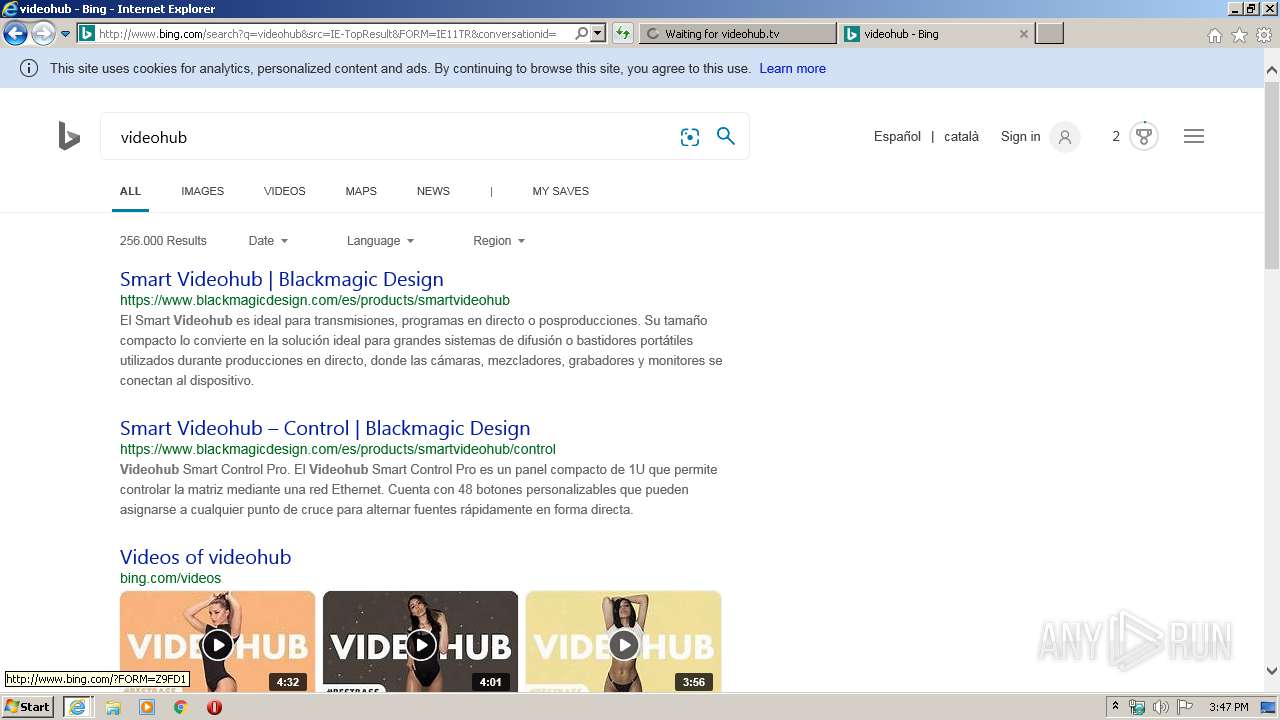
Task: Switch to the NEWS tab
Action: click(433, 191)
